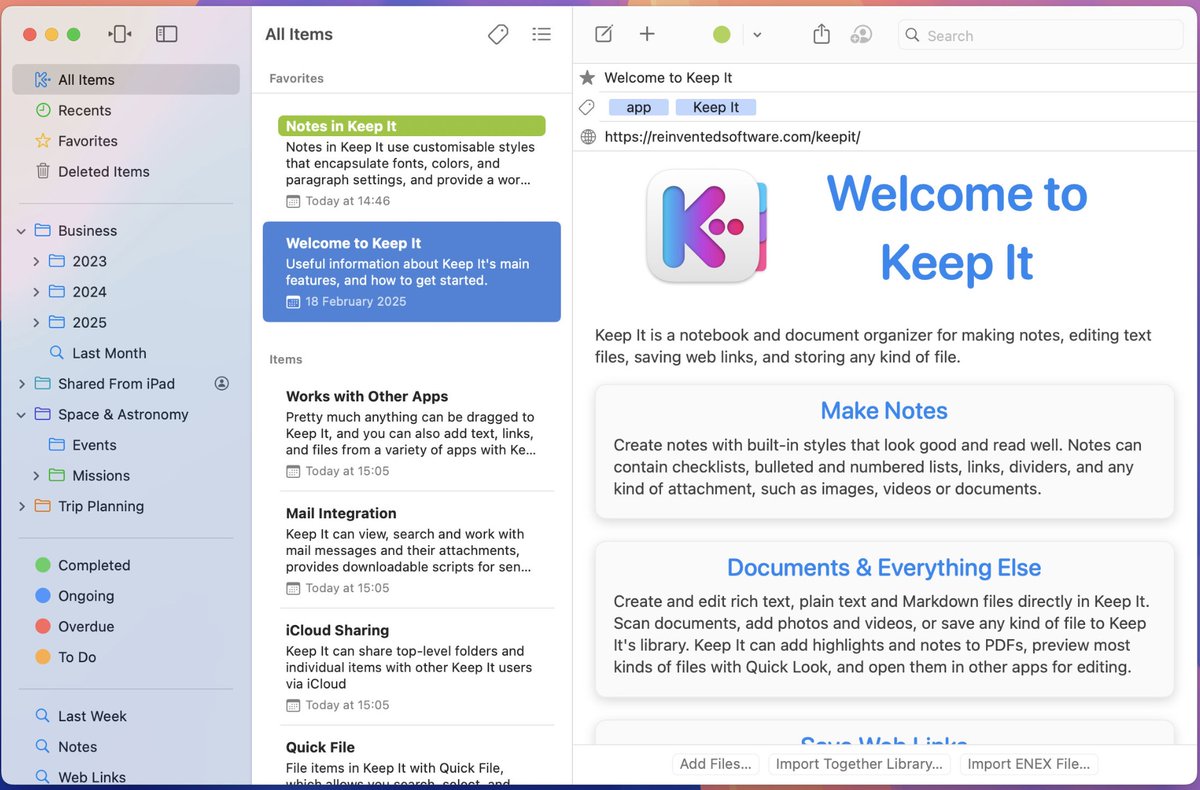Click shared person icon beside Shared From iPad

[222, 384]
